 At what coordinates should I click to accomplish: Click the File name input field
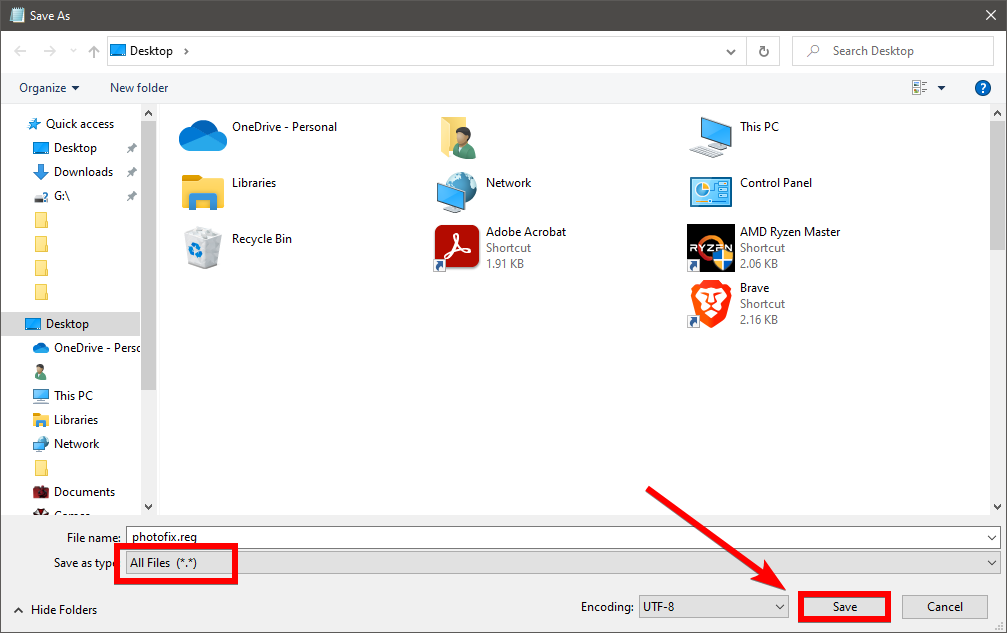(x=560, y=537)
